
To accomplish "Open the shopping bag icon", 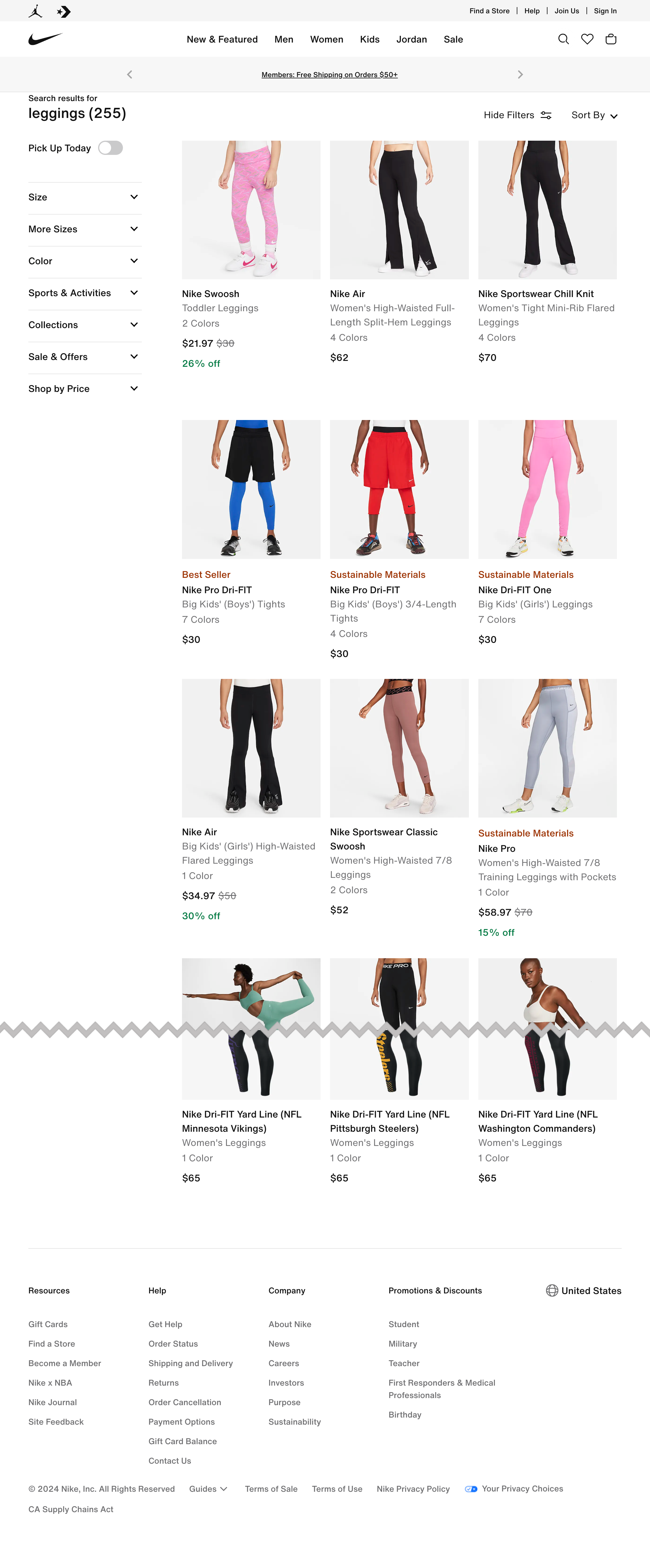I will [x=611, y=39].
